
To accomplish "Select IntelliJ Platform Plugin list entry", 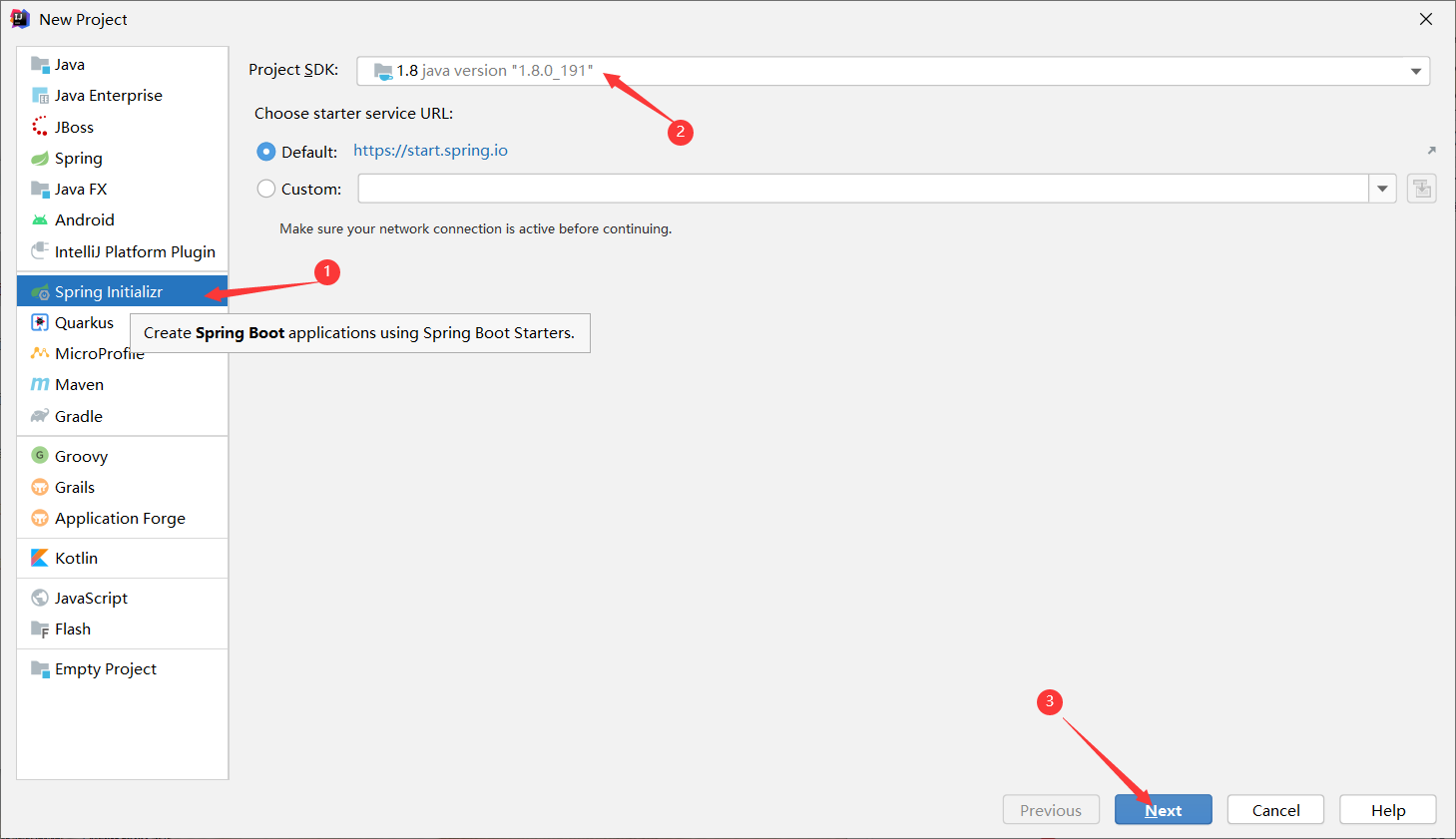I will pyautogui.click(x=123, y=251).
